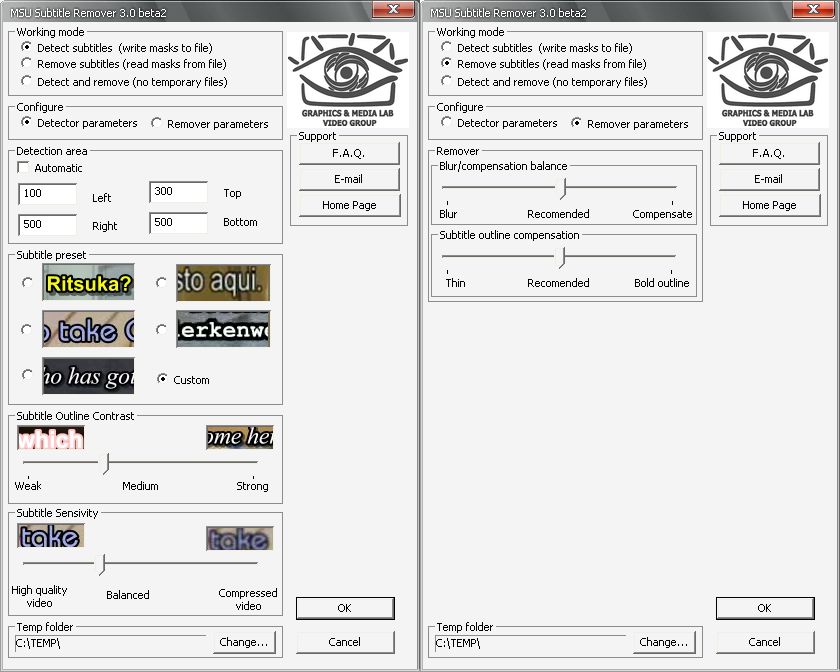Click the 'Compensate' label under balance slider
Image resolution: width=840 pixels, height=672 pixels.
[662, 214]
